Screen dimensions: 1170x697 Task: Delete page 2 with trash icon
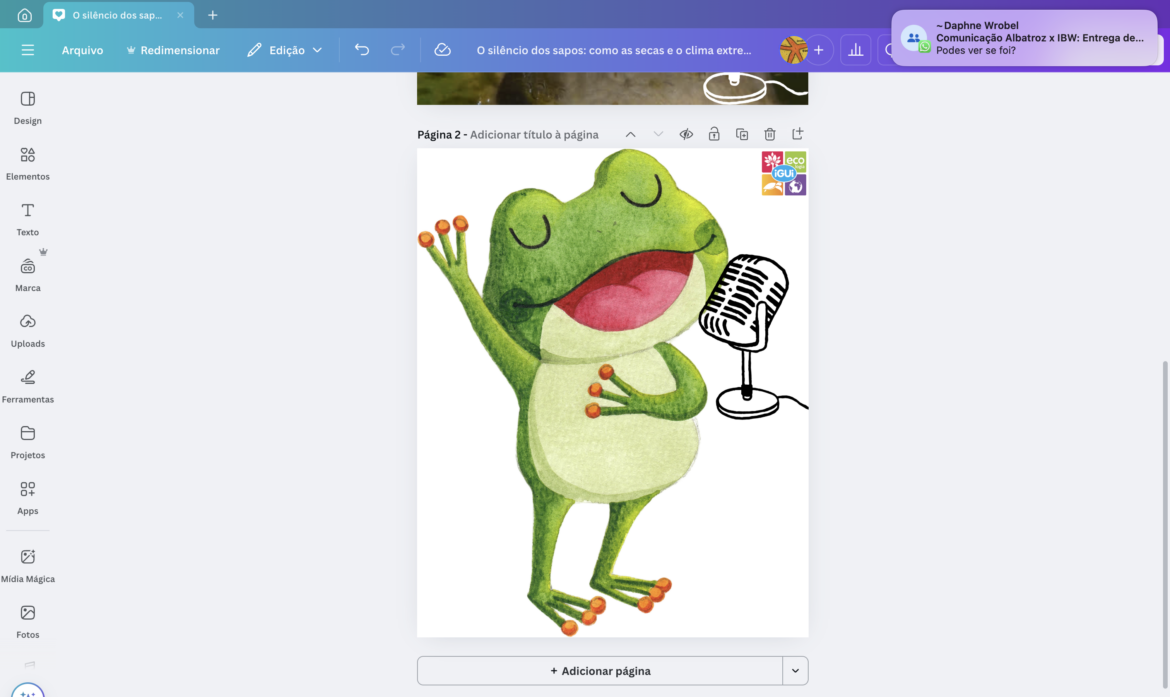[x=770, y=134]
